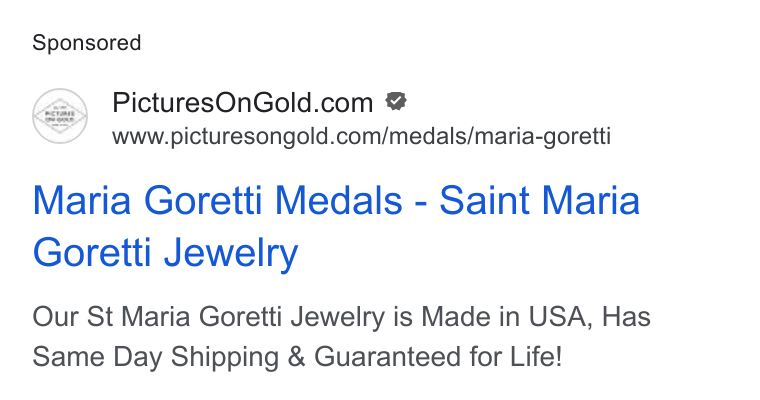The height and width of the screenshot is (400, 760).
Task: Open the Maria Goretti Medals headline link
Action: [x=336, y=226]
